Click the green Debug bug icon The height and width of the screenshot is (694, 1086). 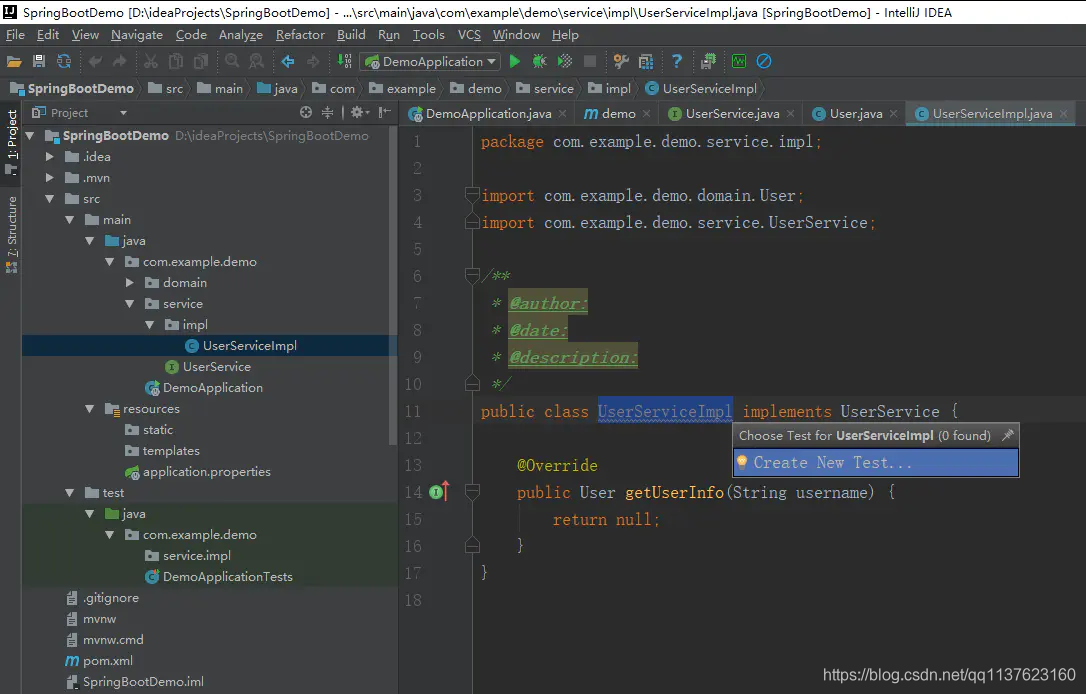540,62
